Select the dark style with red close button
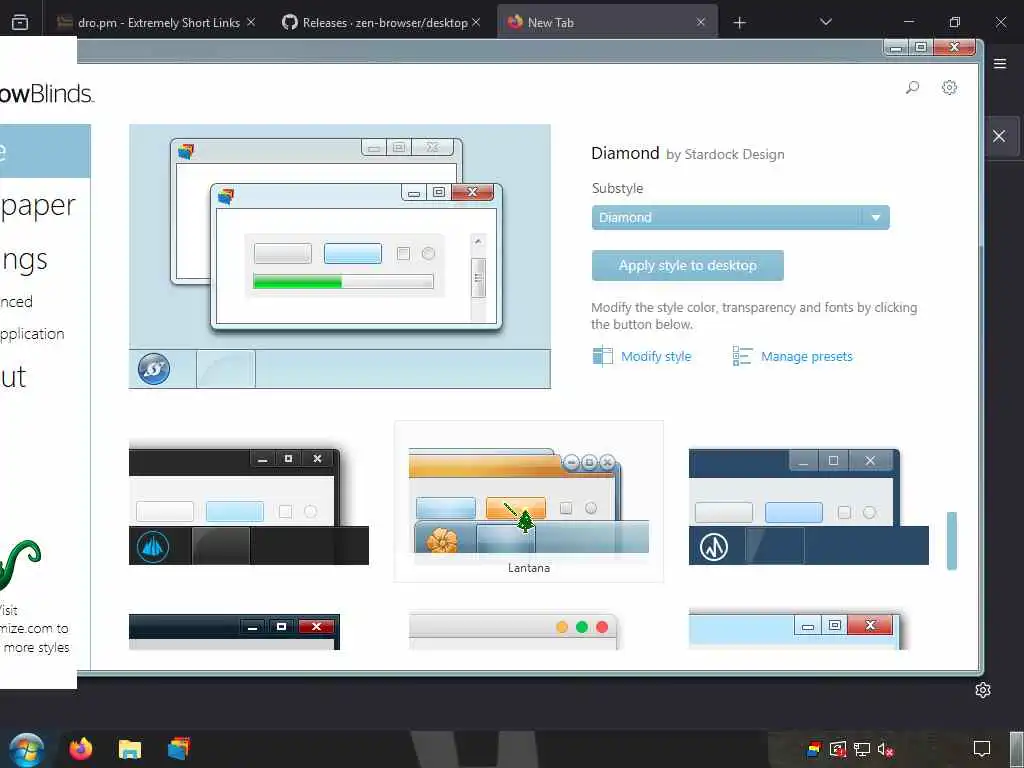The width and height of the screenshot is (1024, 768). coord(234,632)
